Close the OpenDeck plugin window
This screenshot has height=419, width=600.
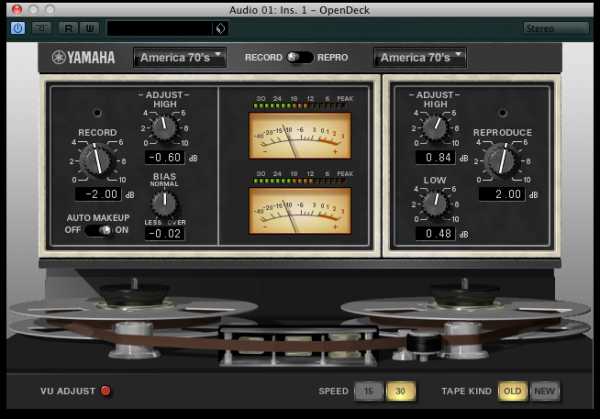pyautogui.click(x=17, y=9)
